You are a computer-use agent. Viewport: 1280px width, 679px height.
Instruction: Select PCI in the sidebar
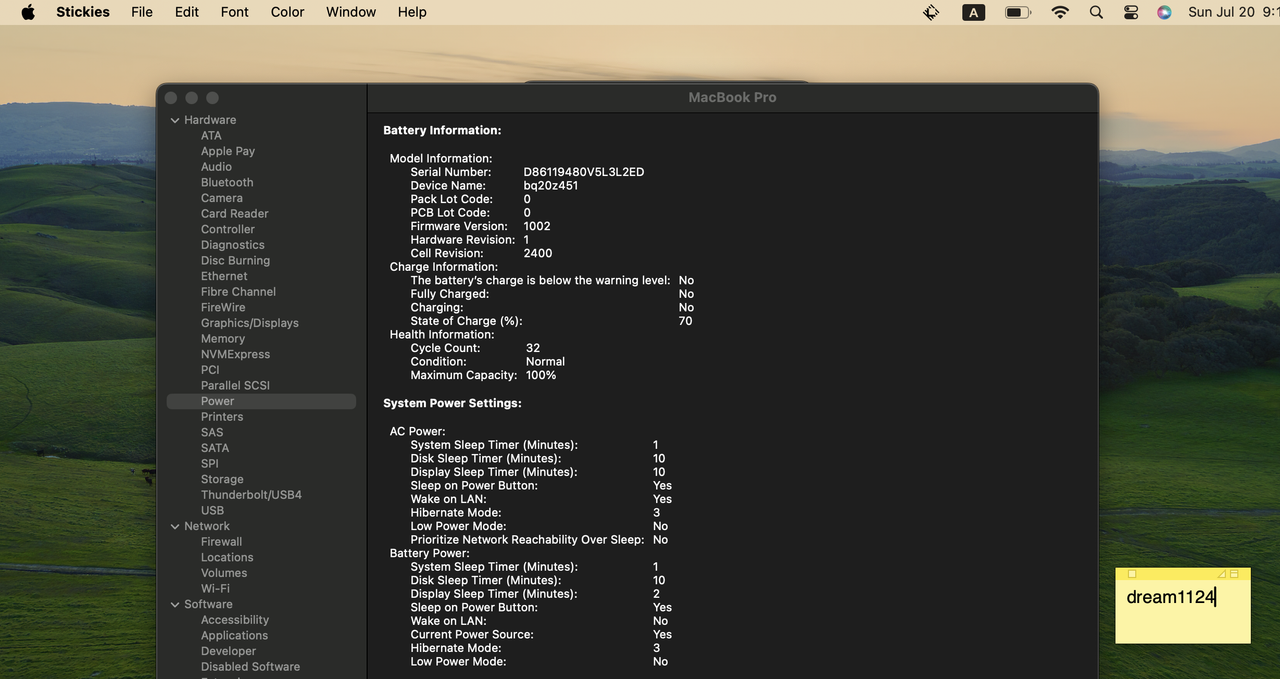210,370
